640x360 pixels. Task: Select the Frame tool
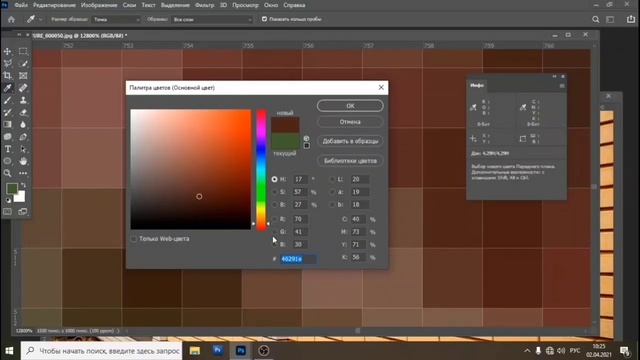click(23, 76)
